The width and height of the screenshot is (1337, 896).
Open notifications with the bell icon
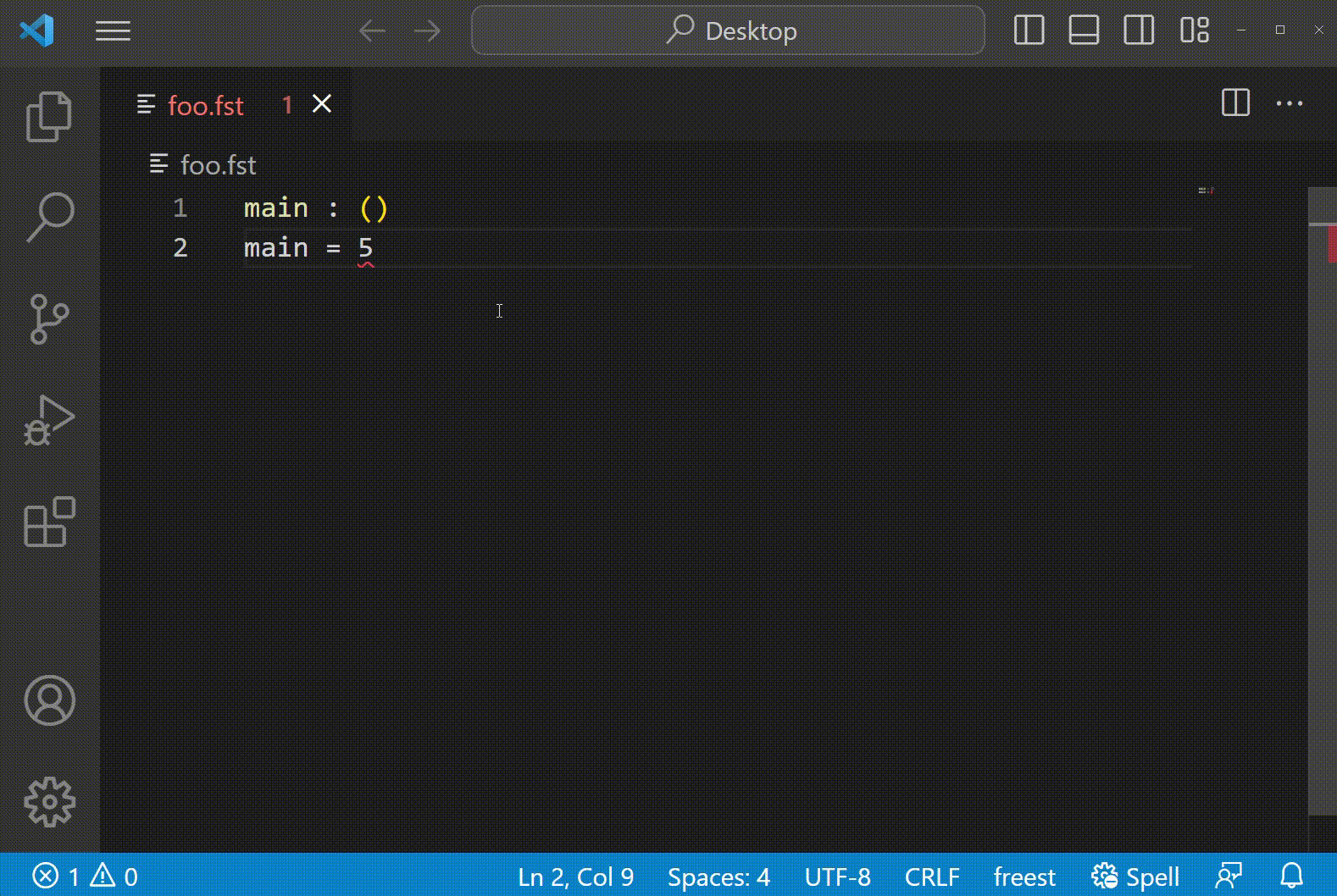click(x=1291, y=877)
